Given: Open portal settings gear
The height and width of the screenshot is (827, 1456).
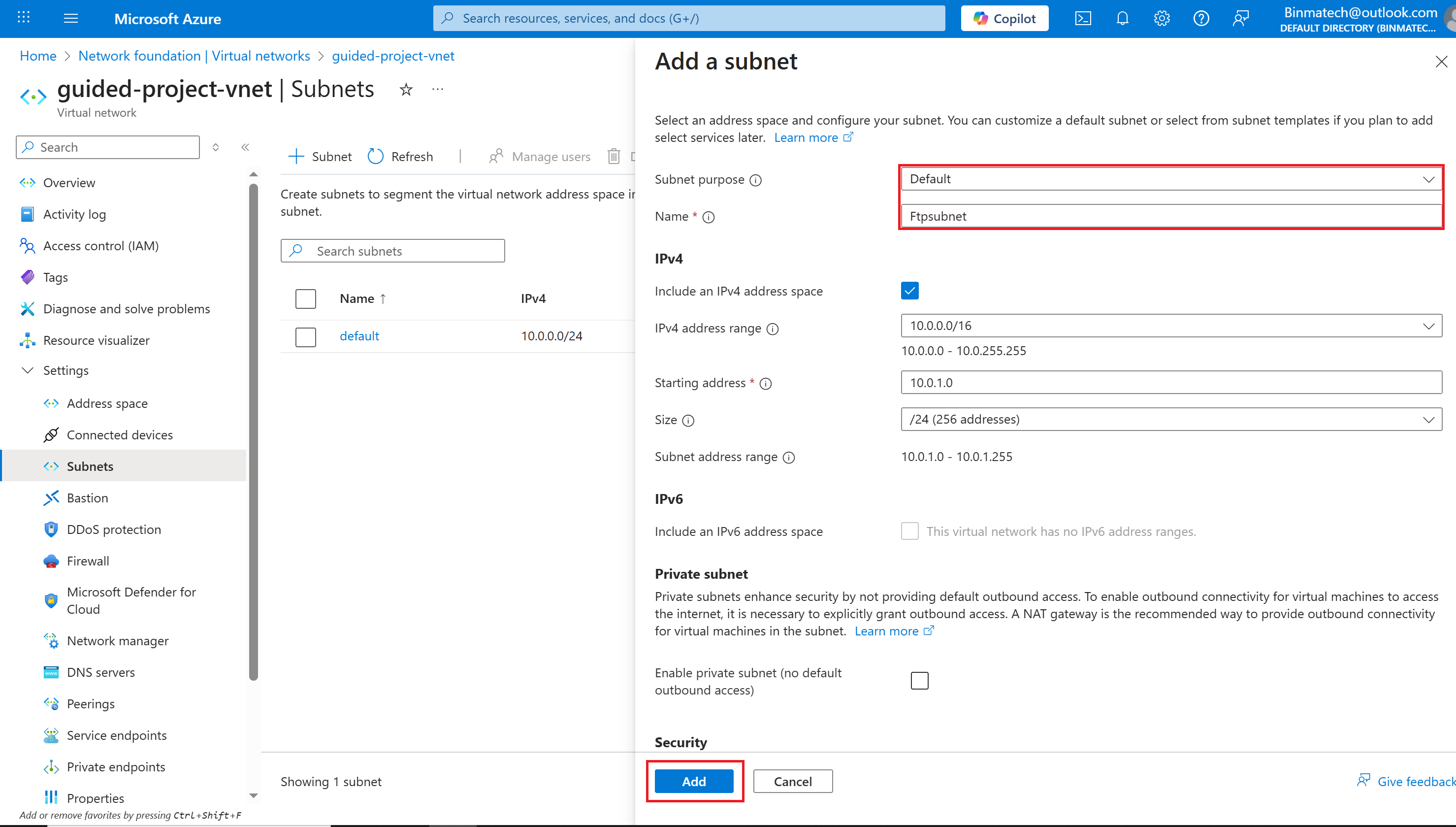Looking at the screenshot, I should pos(1162,19).
